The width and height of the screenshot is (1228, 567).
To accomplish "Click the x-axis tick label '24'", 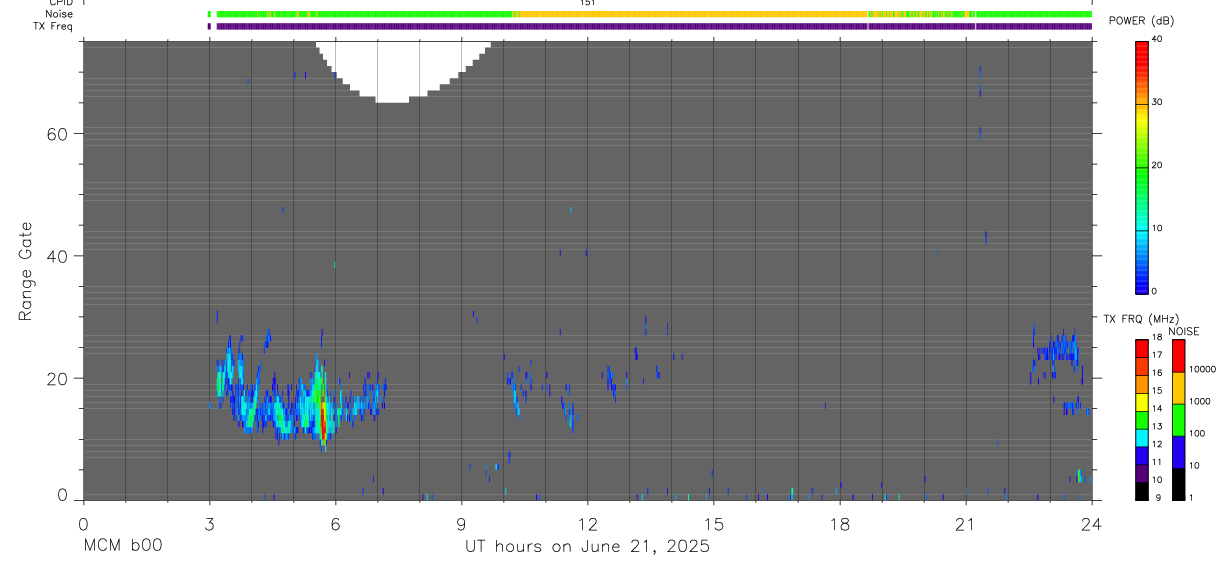I will 1091,523.
